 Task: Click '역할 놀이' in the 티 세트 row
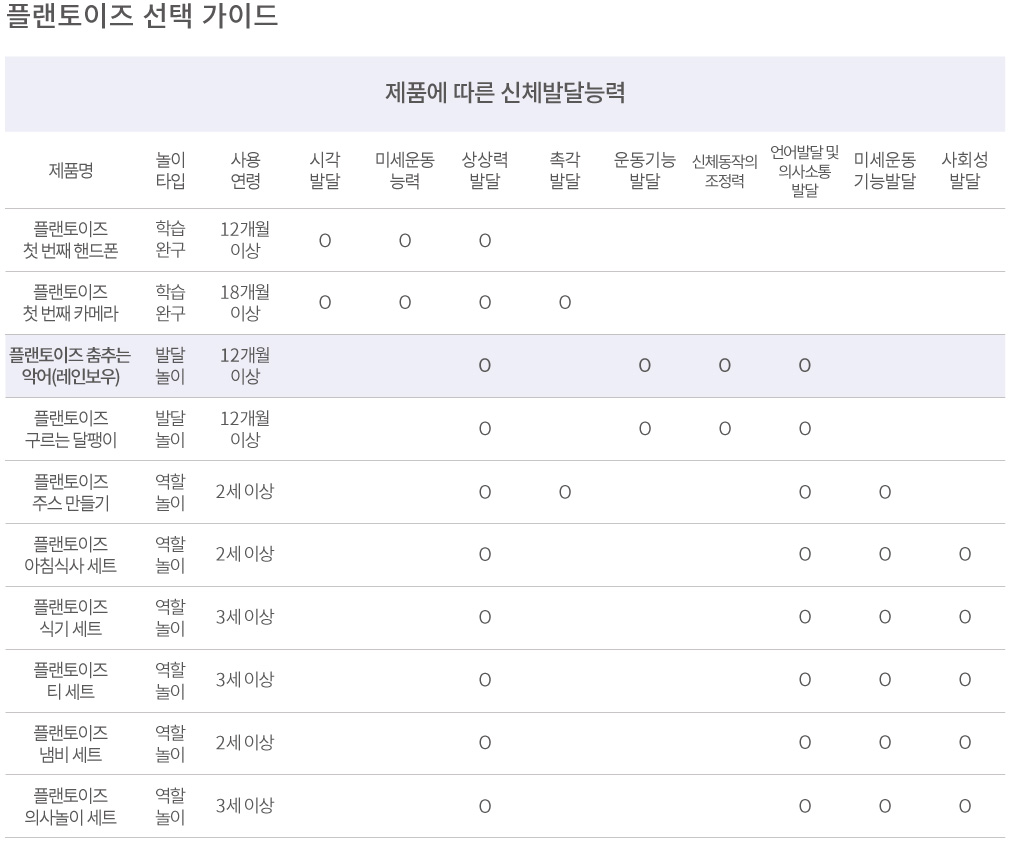(x=171, y=680)
